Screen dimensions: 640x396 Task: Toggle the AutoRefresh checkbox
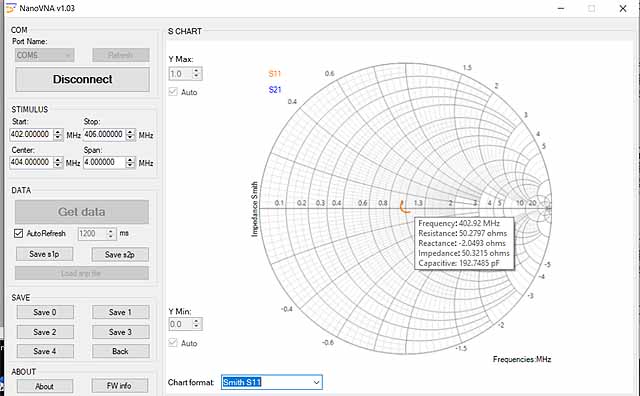pyautogui.click(x=18, y=234)
